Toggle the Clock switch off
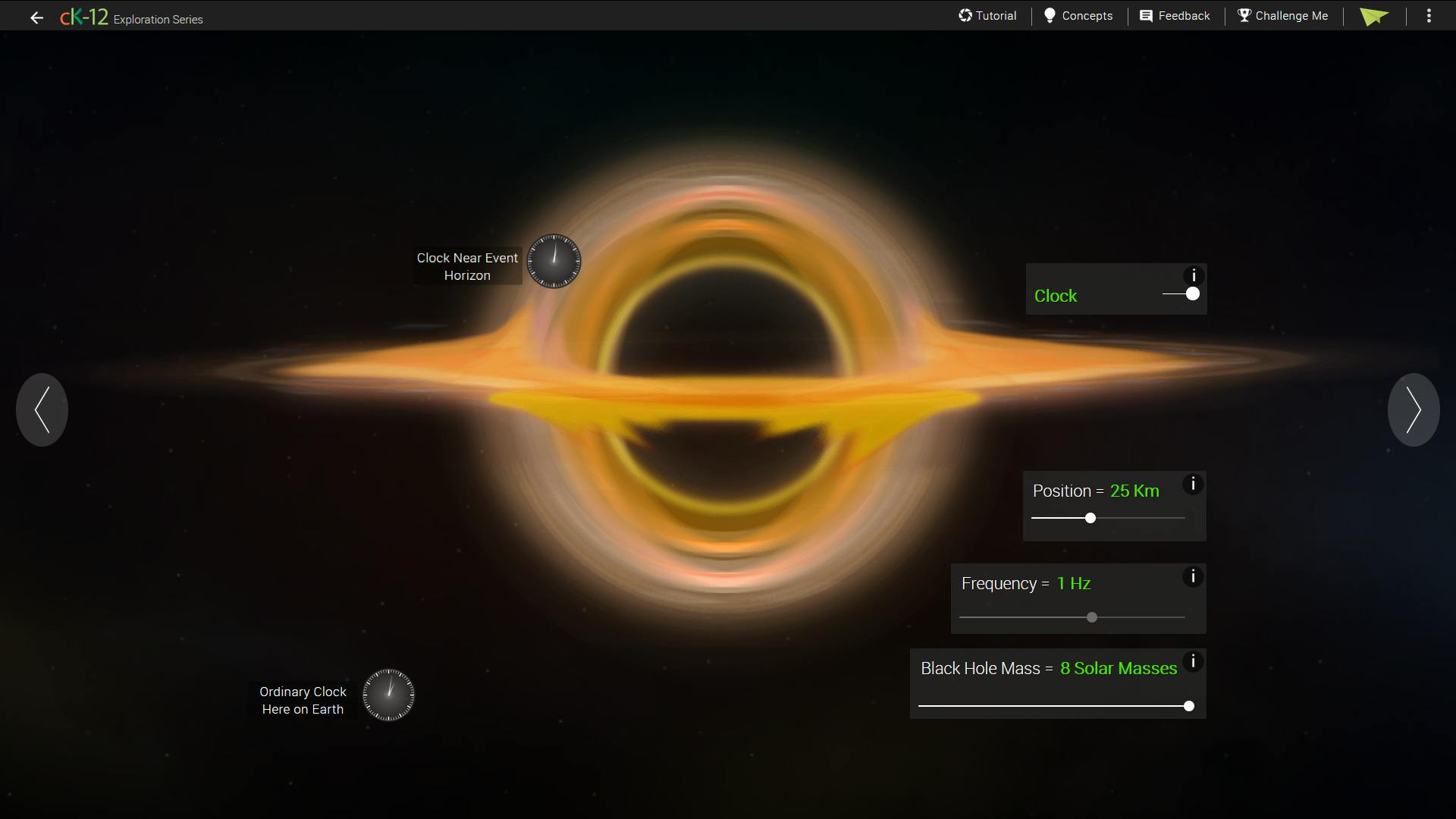Screen dimensions: 1456x819 coord(1182,294)
